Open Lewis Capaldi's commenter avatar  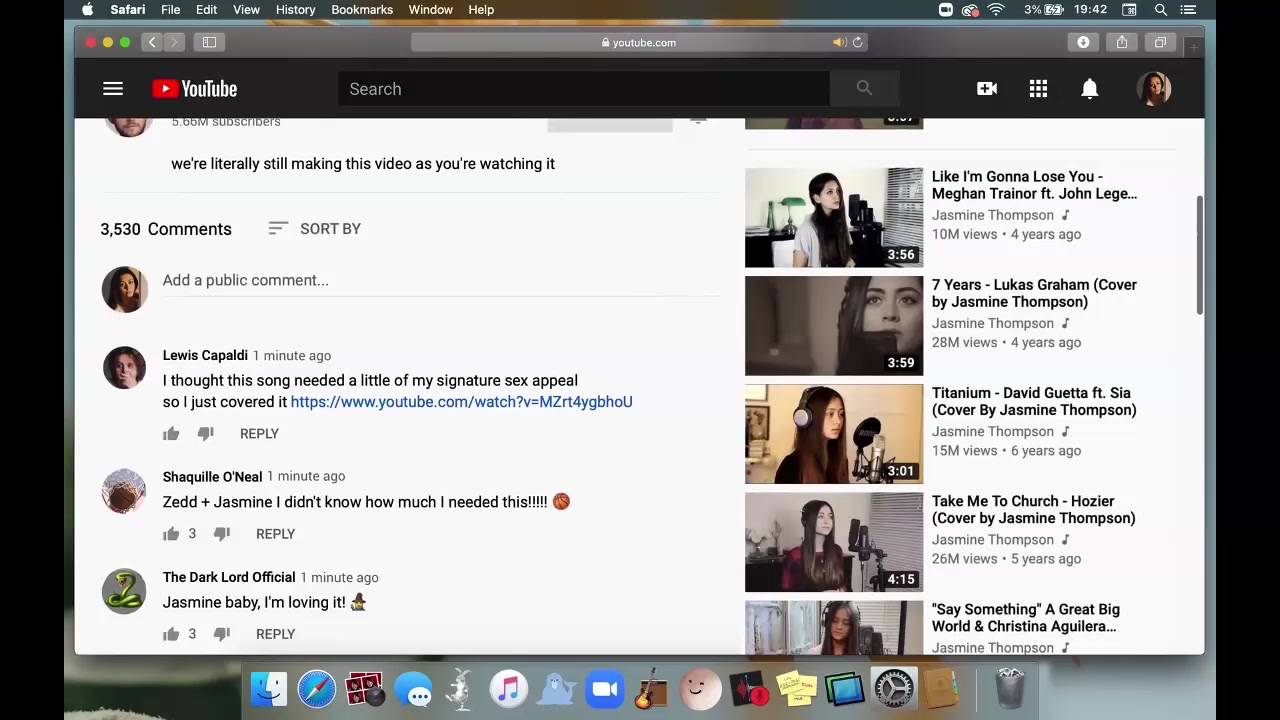[x=124, y=368]
